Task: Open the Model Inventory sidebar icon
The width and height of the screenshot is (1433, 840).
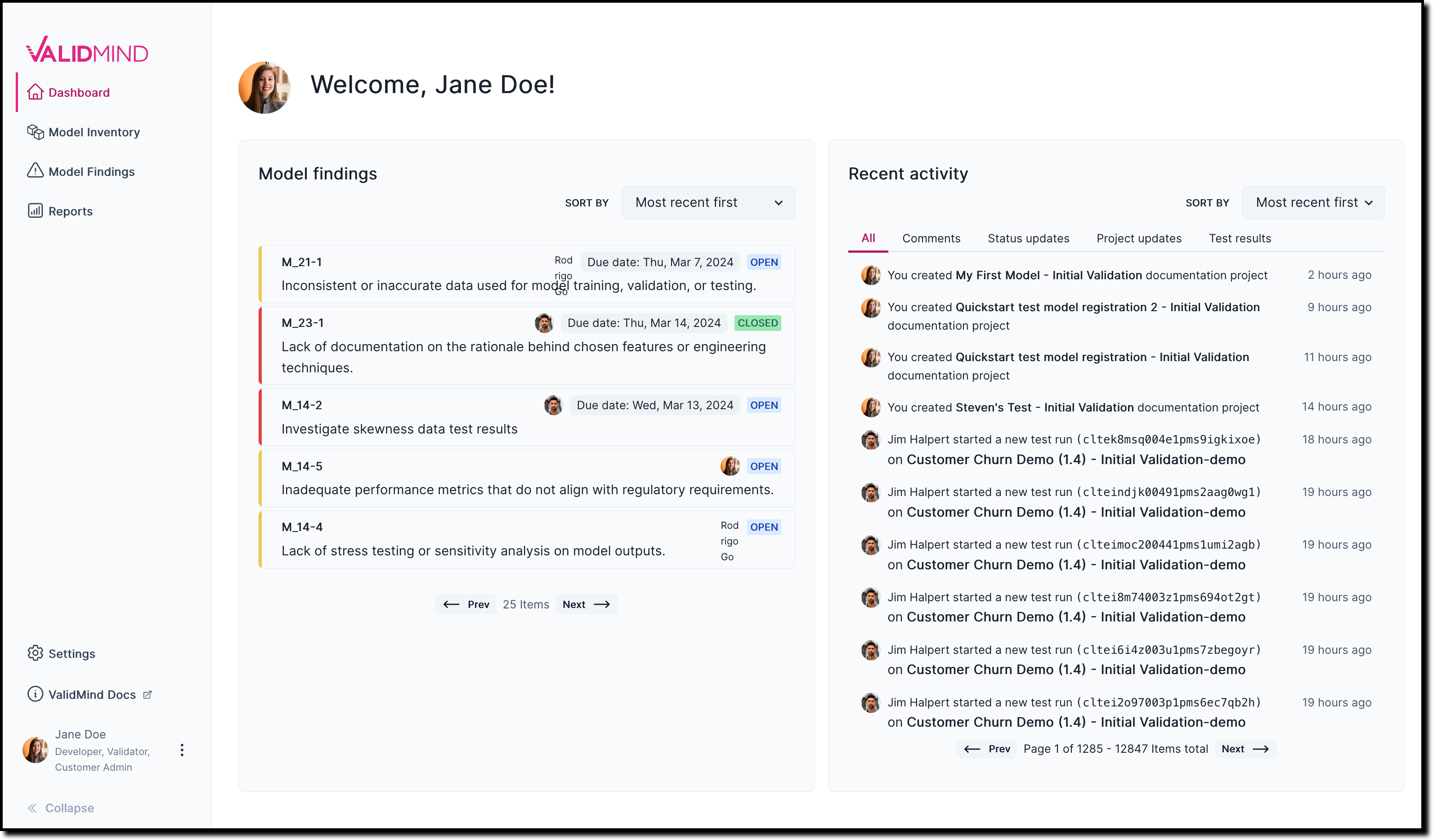Action: coord(35,132)
